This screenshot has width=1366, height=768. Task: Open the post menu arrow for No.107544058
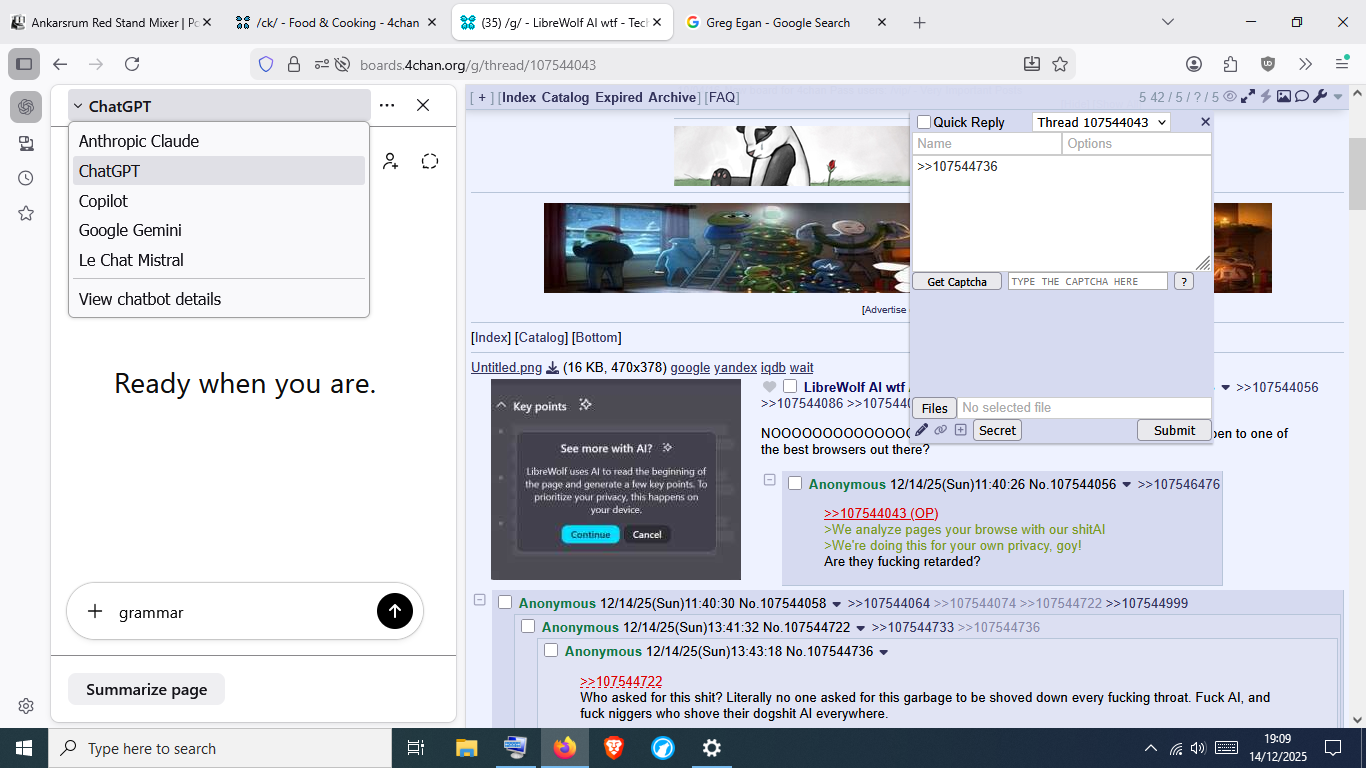[837, 604]
